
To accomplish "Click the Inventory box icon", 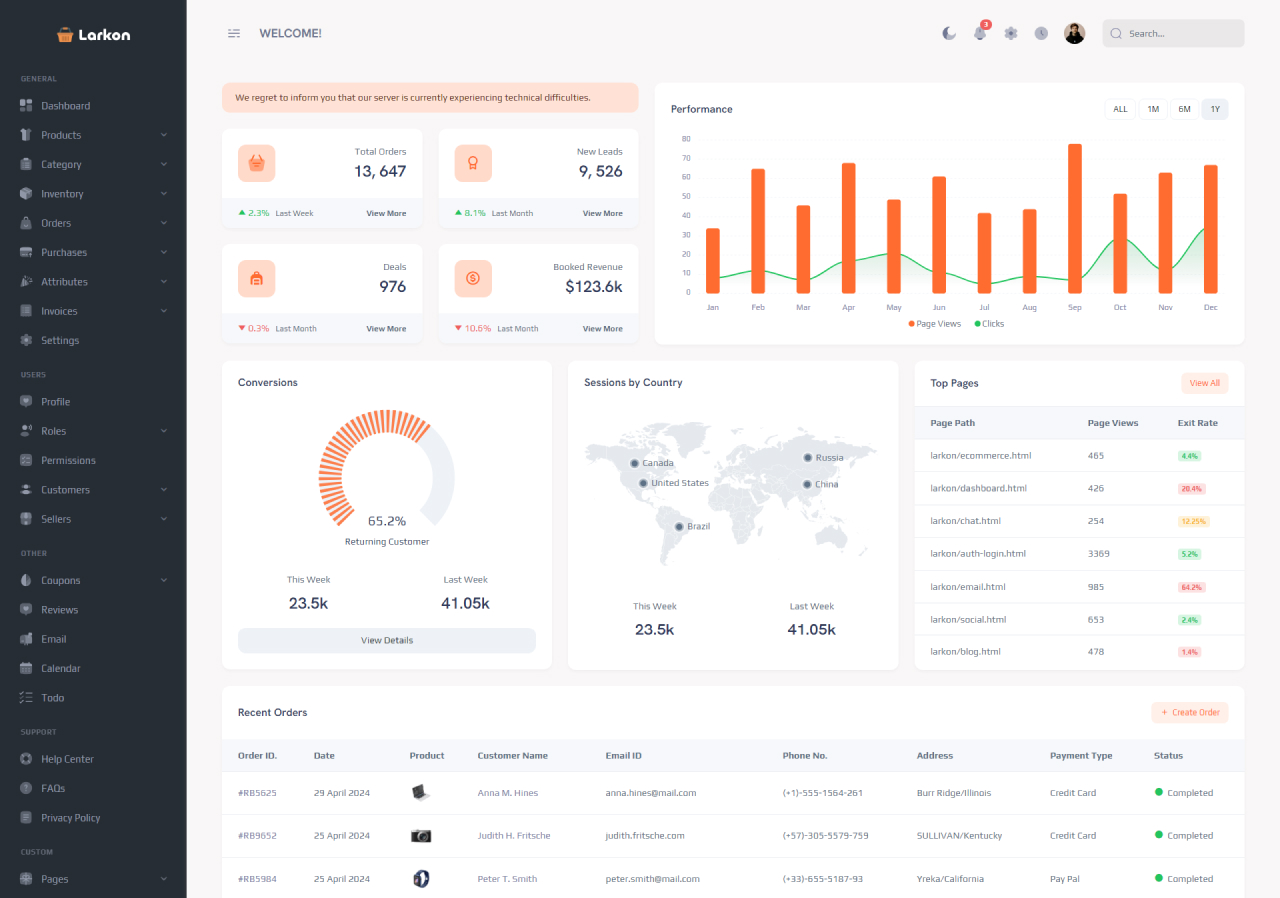I will point(26,193).
